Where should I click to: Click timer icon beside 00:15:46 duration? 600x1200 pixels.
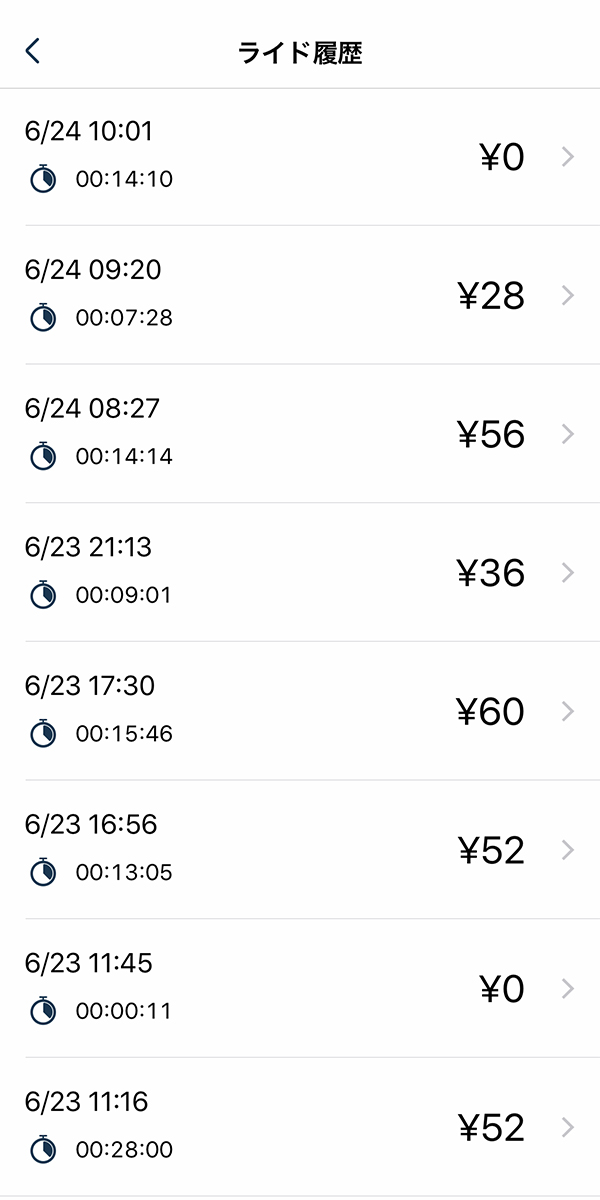[x=43, y=734]
